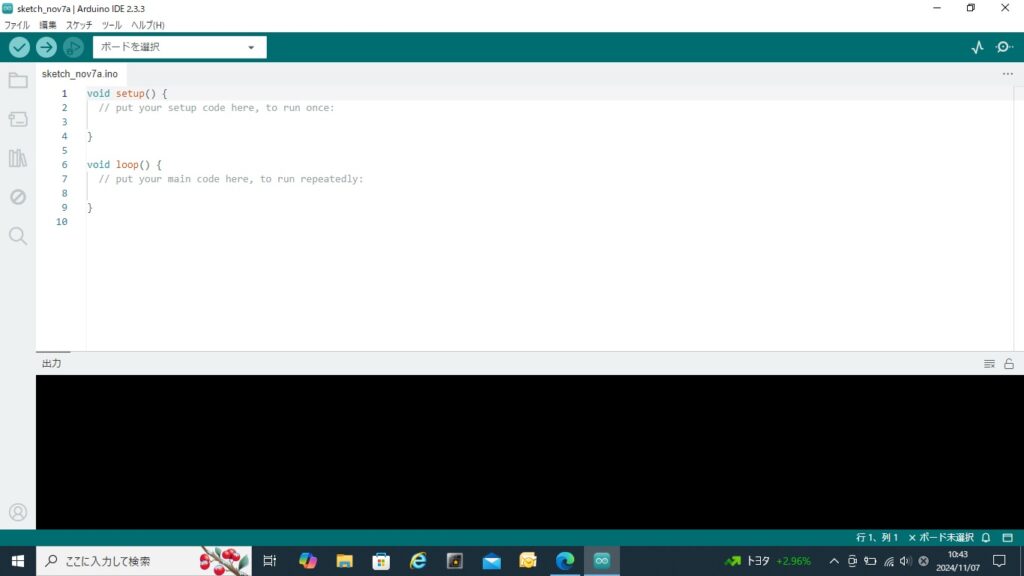This screenshot has height=576, width=1024.
Task: Click the main code comment line
Action: 231,179
